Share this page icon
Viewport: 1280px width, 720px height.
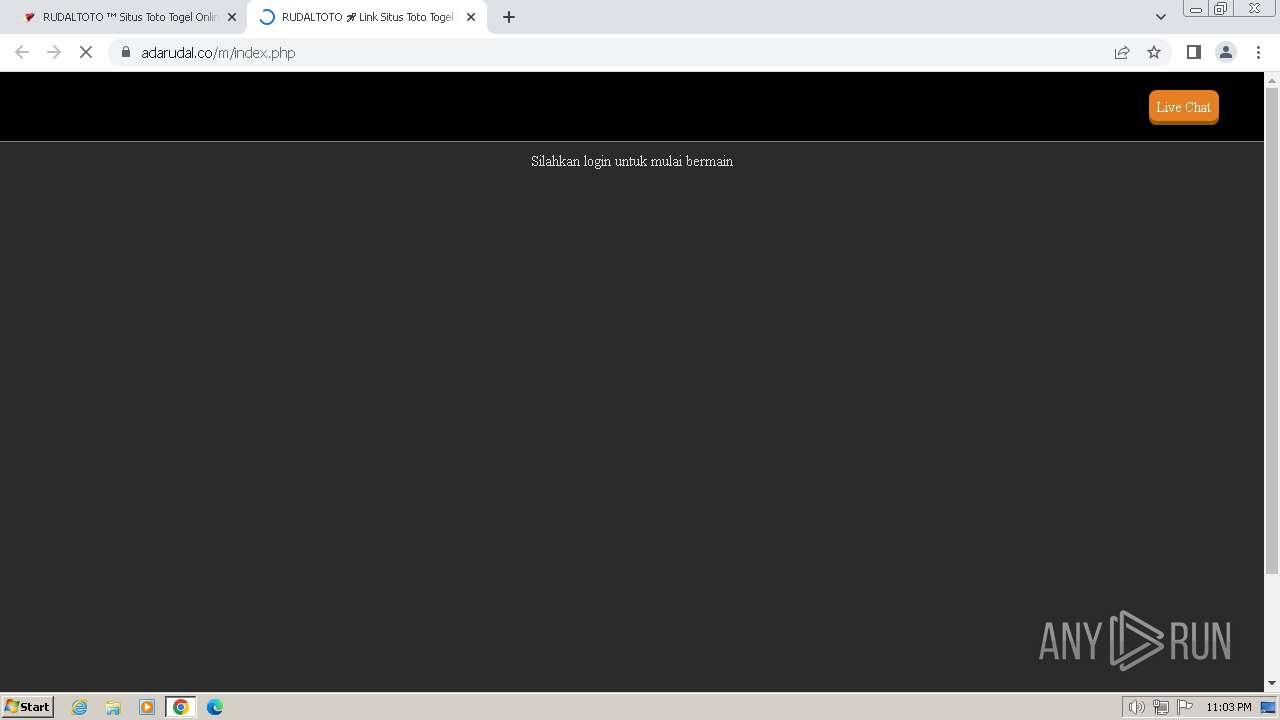[1122, 52]
